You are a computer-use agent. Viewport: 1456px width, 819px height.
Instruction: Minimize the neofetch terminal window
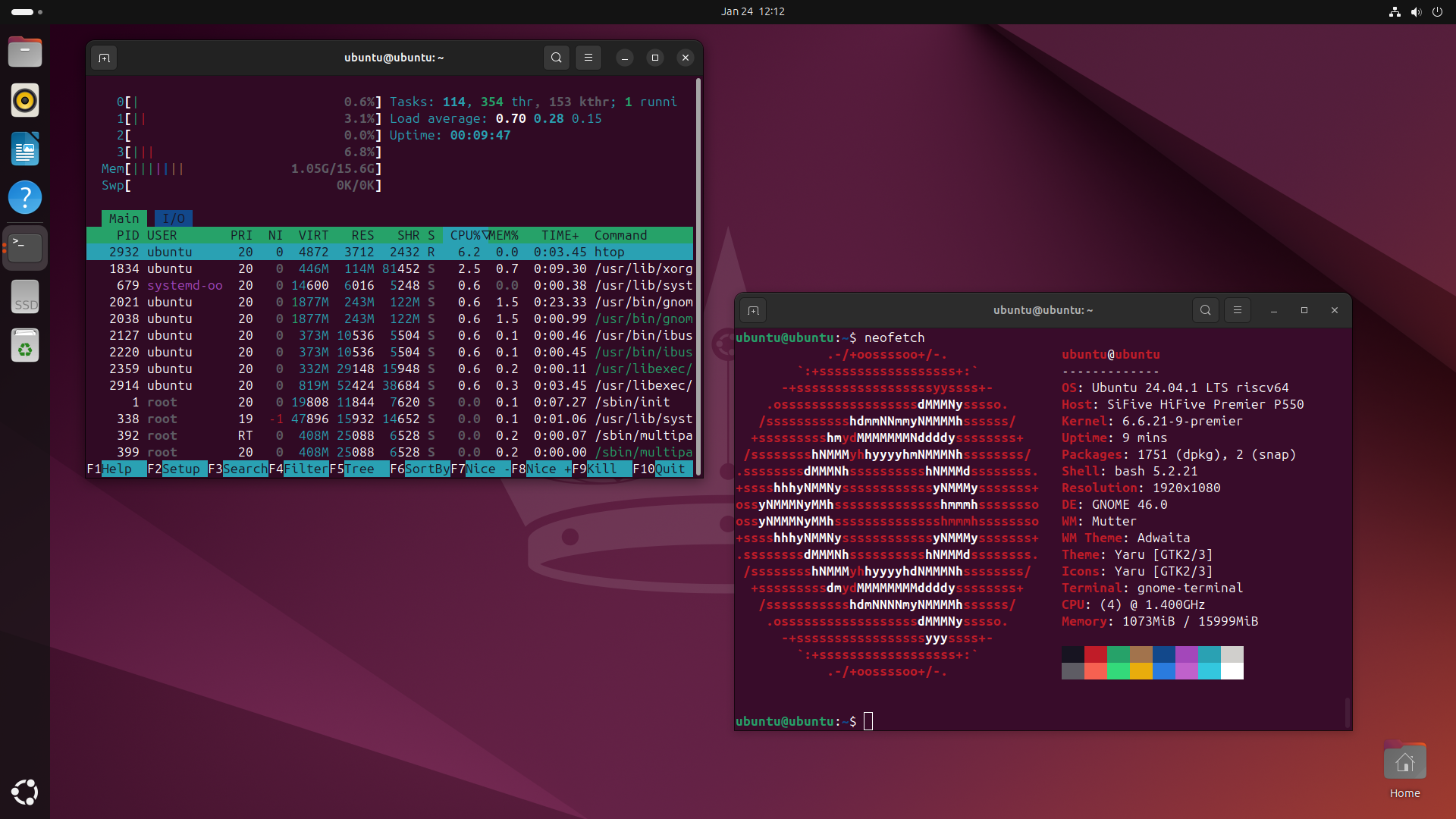click(1274, 310)
